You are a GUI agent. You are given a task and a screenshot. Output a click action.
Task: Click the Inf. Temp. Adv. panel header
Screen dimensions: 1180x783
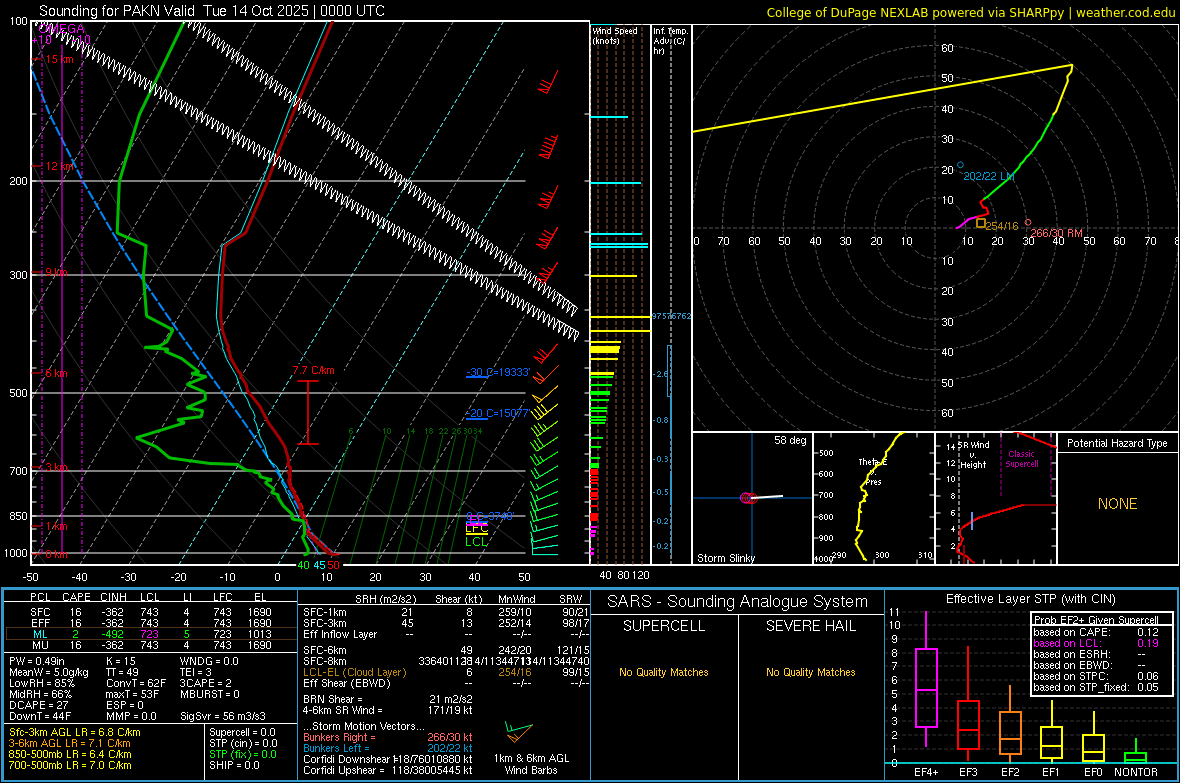pos(670,41)
